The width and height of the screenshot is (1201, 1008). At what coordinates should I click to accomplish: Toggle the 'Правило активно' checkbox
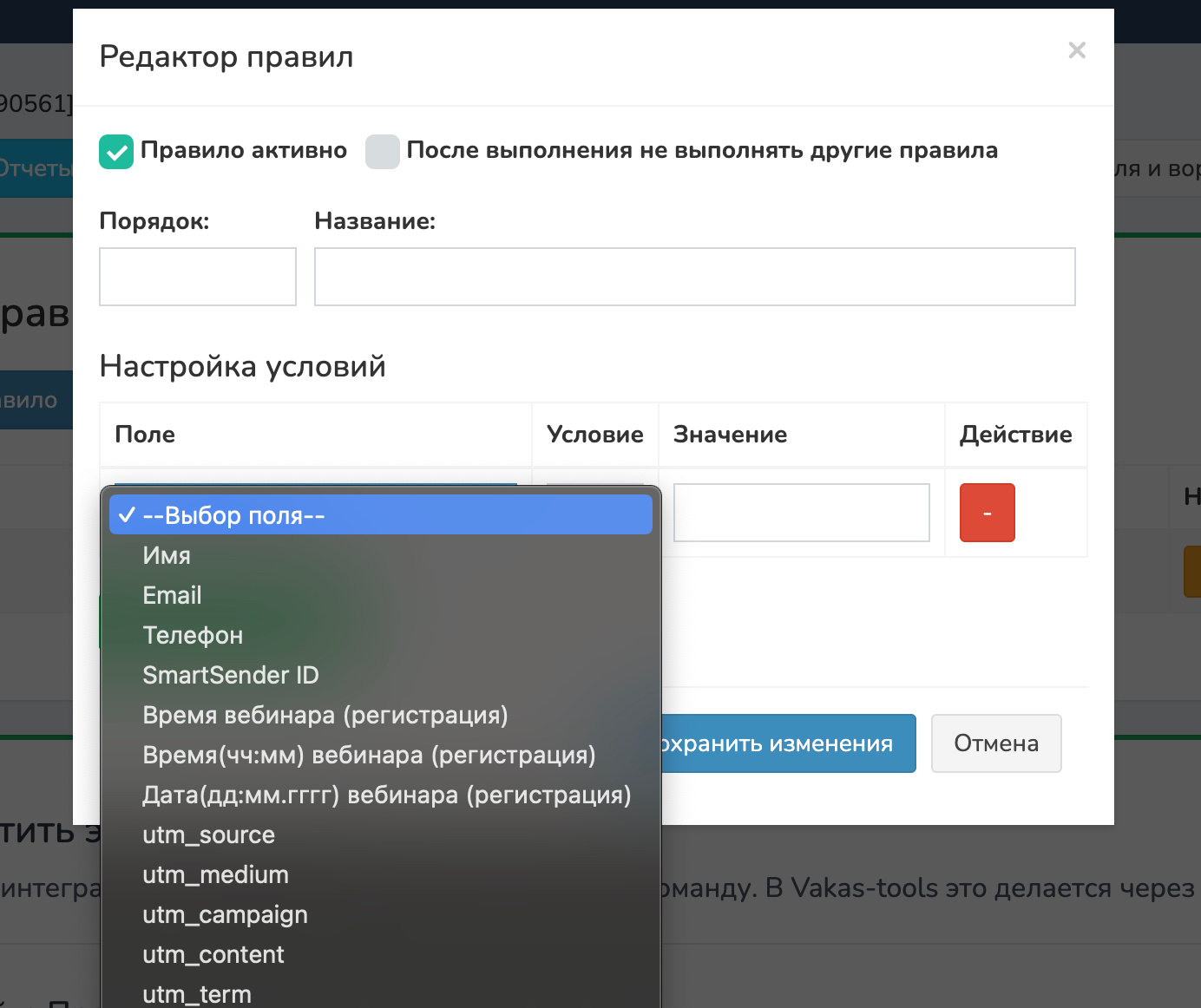click(116, 152)
